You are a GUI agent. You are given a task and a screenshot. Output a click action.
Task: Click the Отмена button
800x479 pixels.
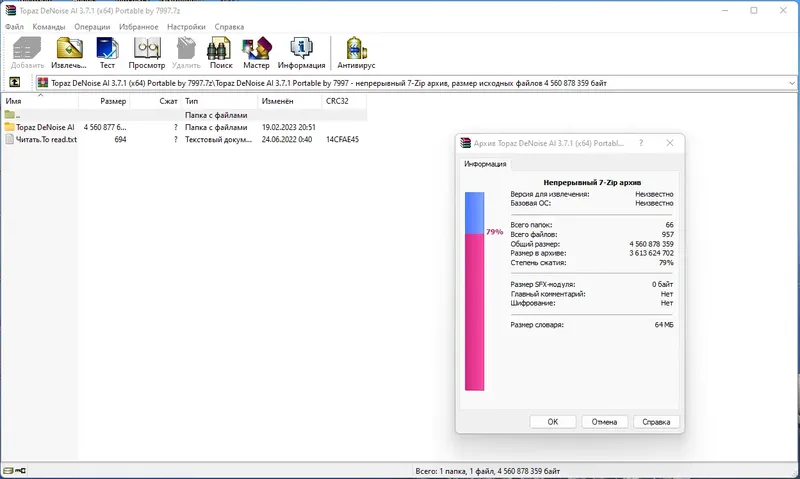604,422
